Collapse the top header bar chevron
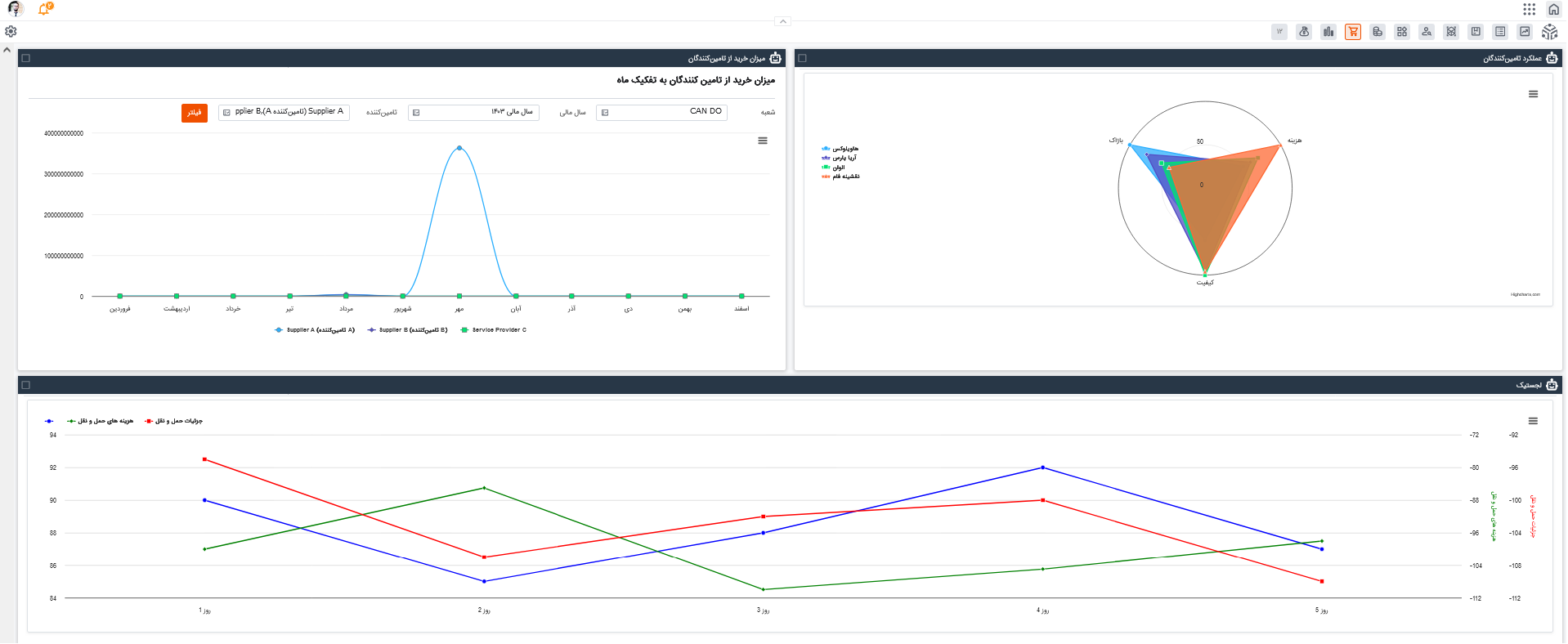 click(x=783, y=21)
